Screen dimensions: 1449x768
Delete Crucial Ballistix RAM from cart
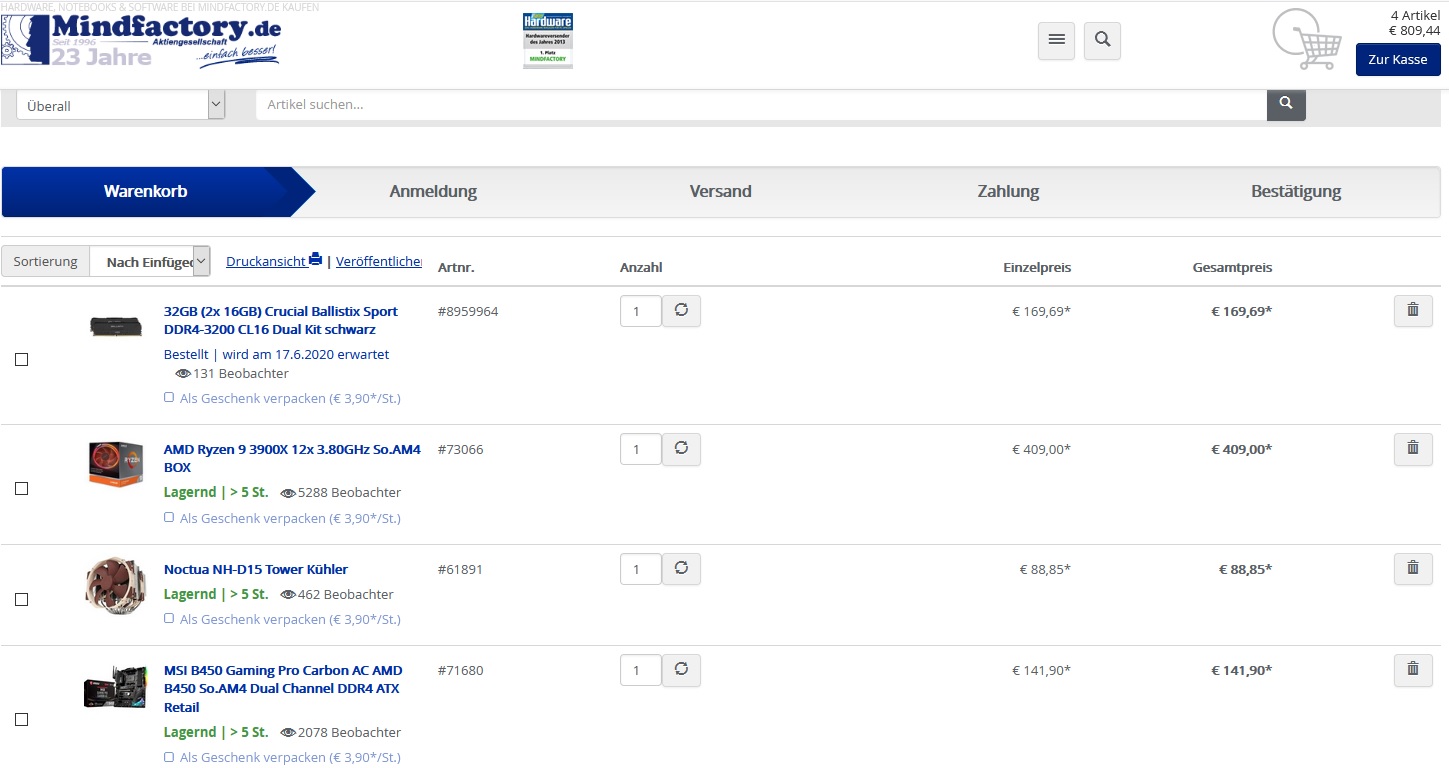point(1413,311)
